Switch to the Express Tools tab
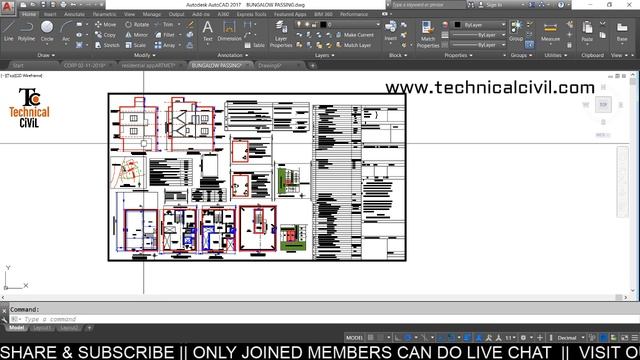This screenshot has height=360, width=640. pyautogui.click(x=251, y=14)
